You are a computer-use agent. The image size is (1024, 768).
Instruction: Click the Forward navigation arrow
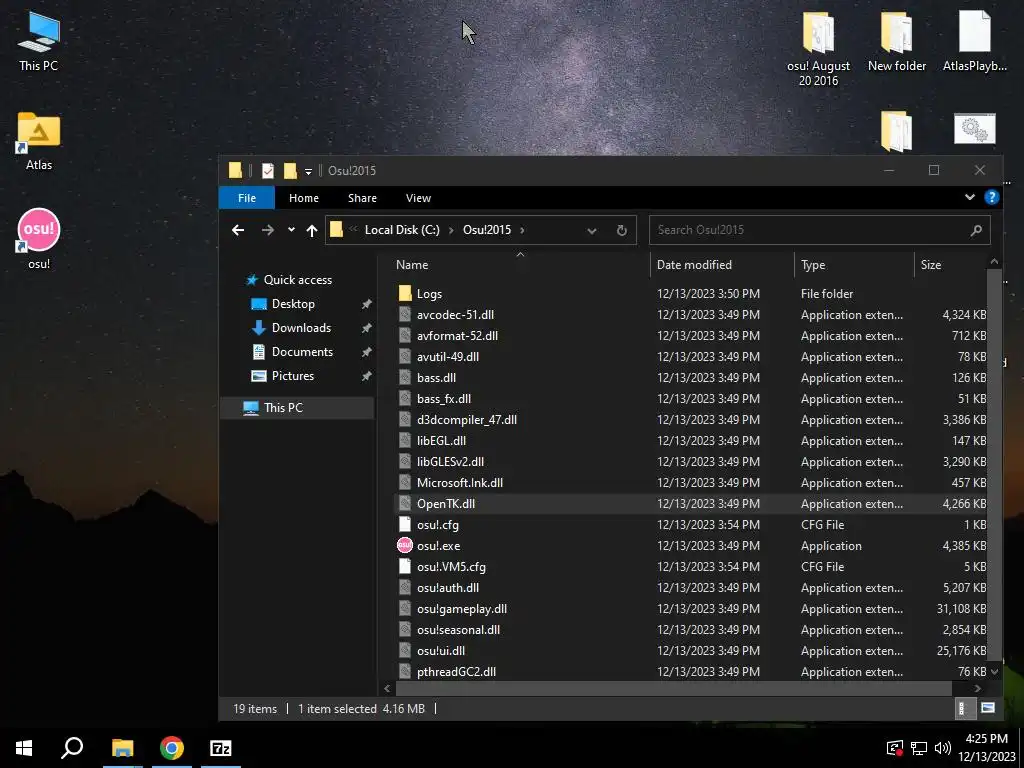click(x=268, y=230)
